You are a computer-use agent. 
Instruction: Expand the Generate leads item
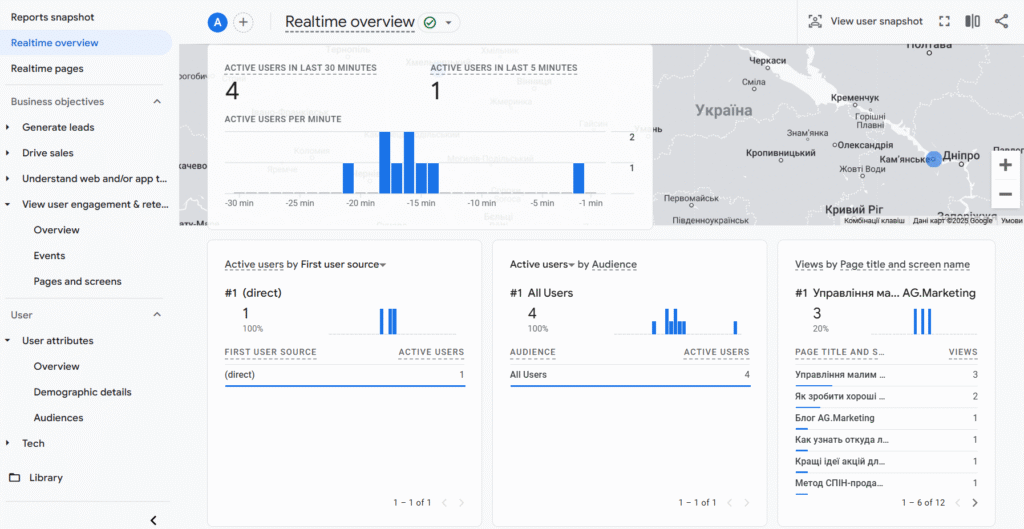tap(8, 127)
